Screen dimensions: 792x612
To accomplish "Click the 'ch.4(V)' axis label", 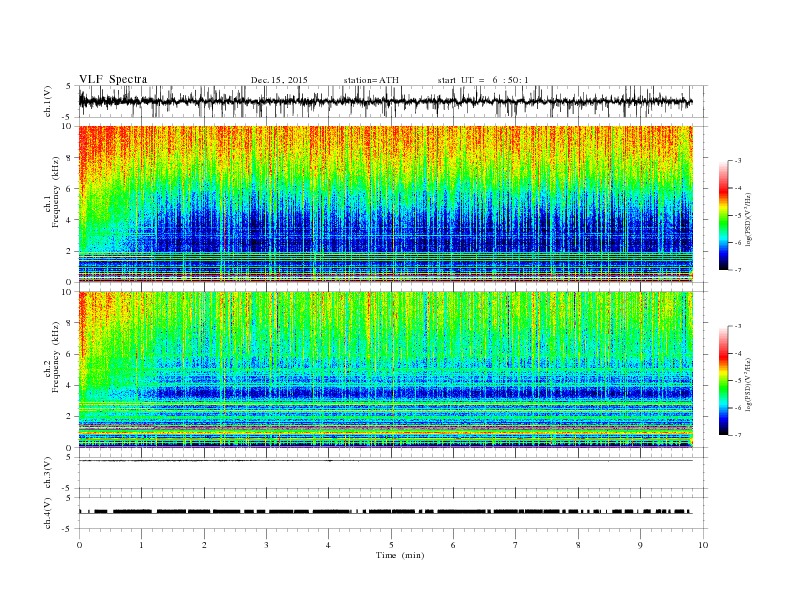I will (47, 513).
